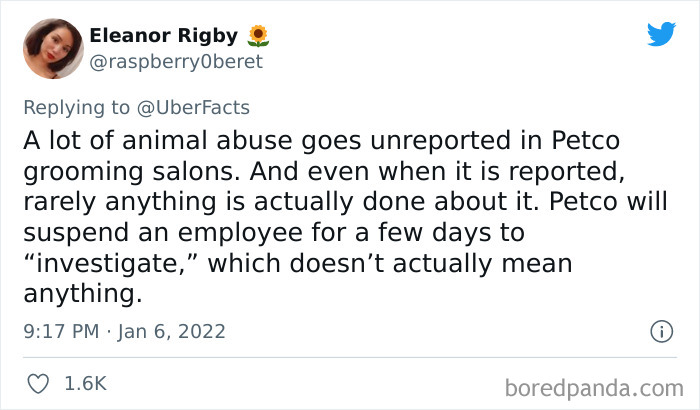Viewport: 700px width, 410px height.
Task: Open the tweet info circle icon
Action: [660, 330]
